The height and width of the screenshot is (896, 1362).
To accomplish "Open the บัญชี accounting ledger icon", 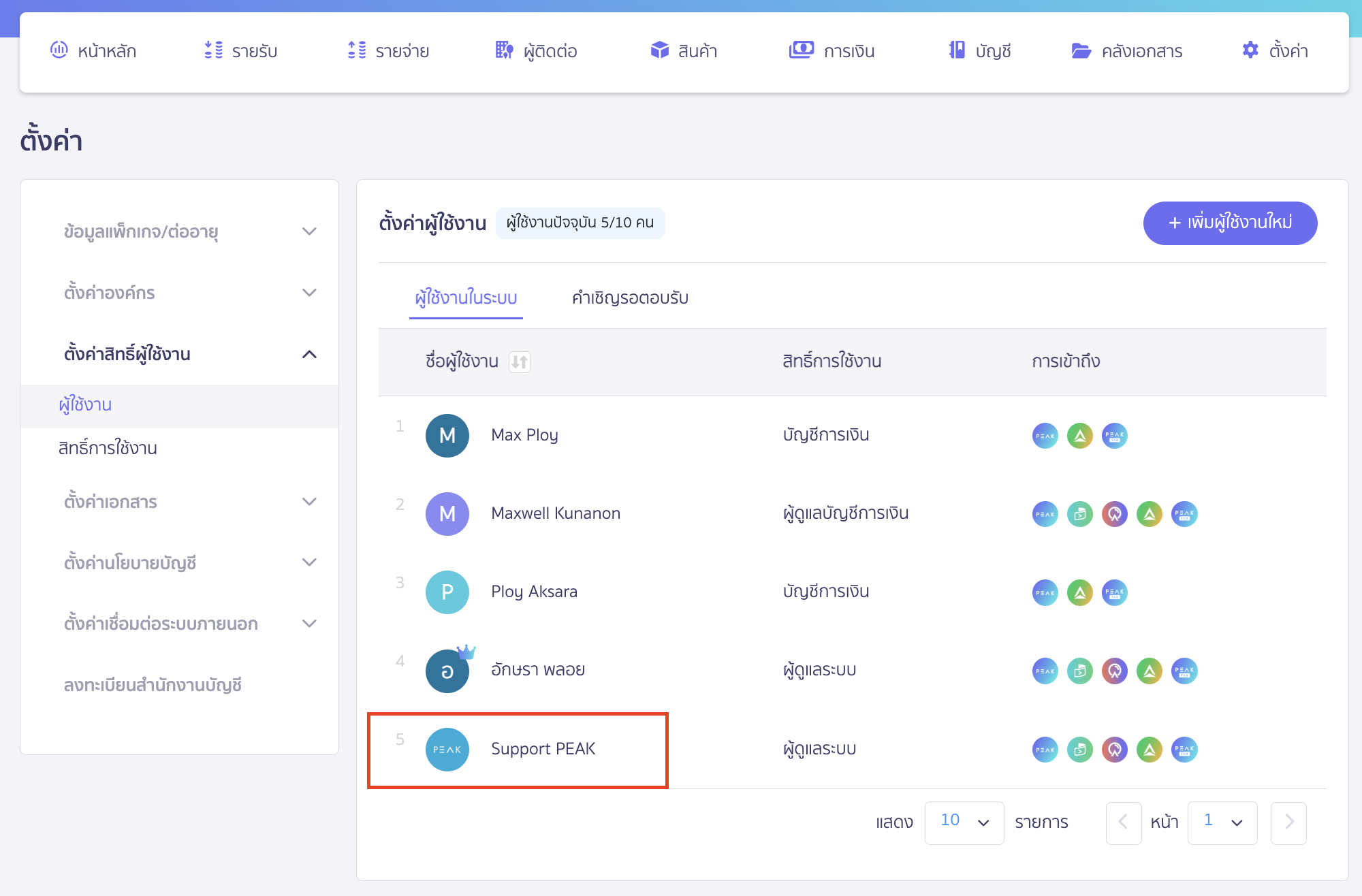I will (955, 50).
